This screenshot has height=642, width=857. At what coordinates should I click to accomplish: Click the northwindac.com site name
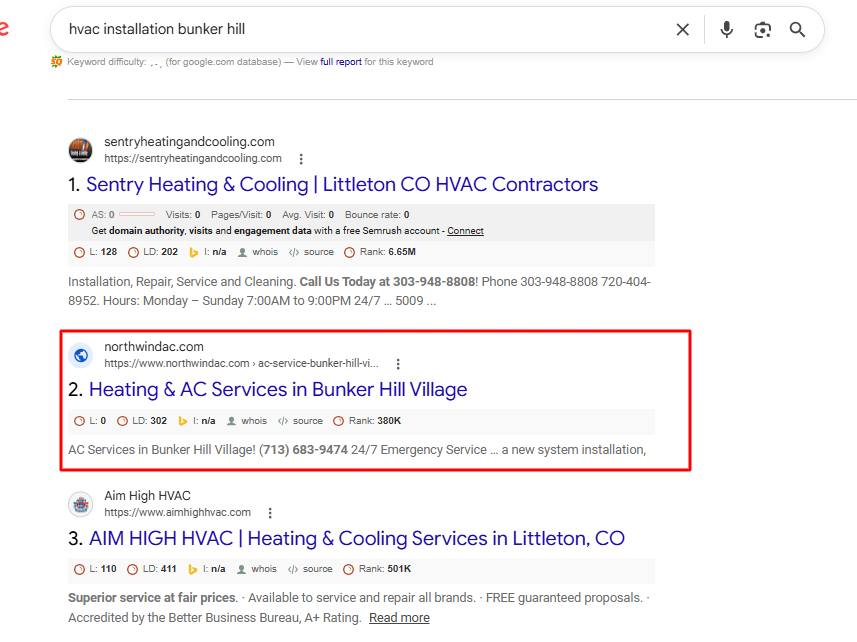(x=154, y=347)
